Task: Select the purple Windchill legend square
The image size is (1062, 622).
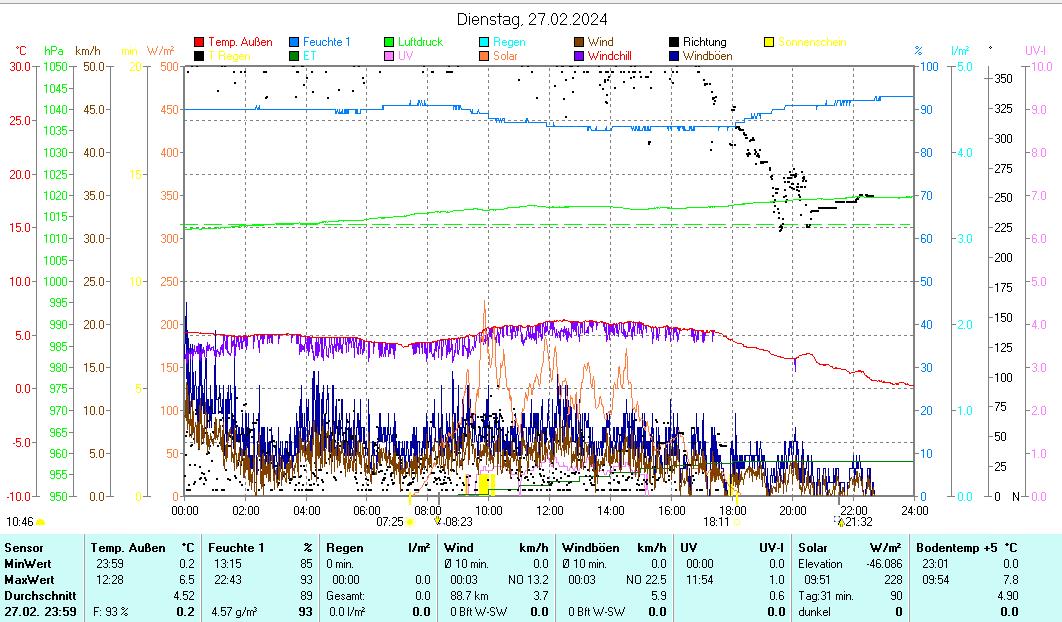Action: pos(579,57)
